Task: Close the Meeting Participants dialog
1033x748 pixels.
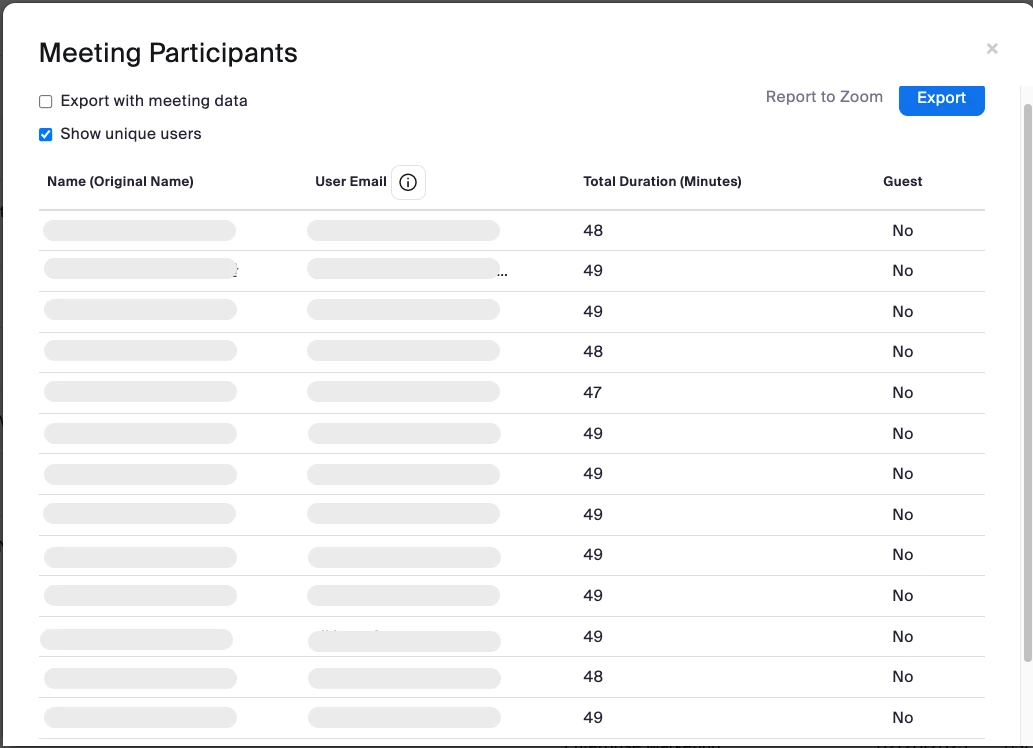Action: coord(992,48)
